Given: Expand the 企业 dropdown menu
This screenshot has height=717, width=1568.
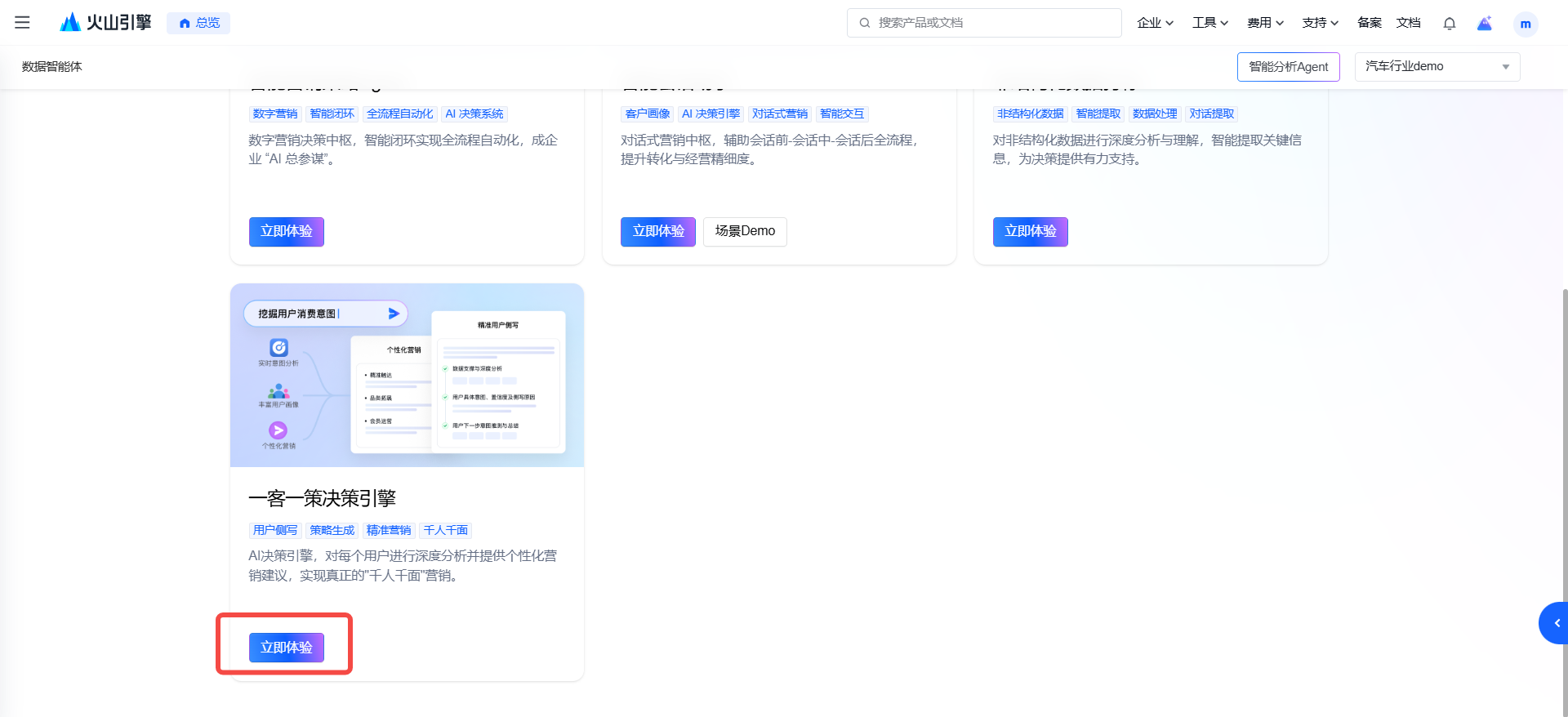Looking at the screenshot, I should [x=1155, y=23].
